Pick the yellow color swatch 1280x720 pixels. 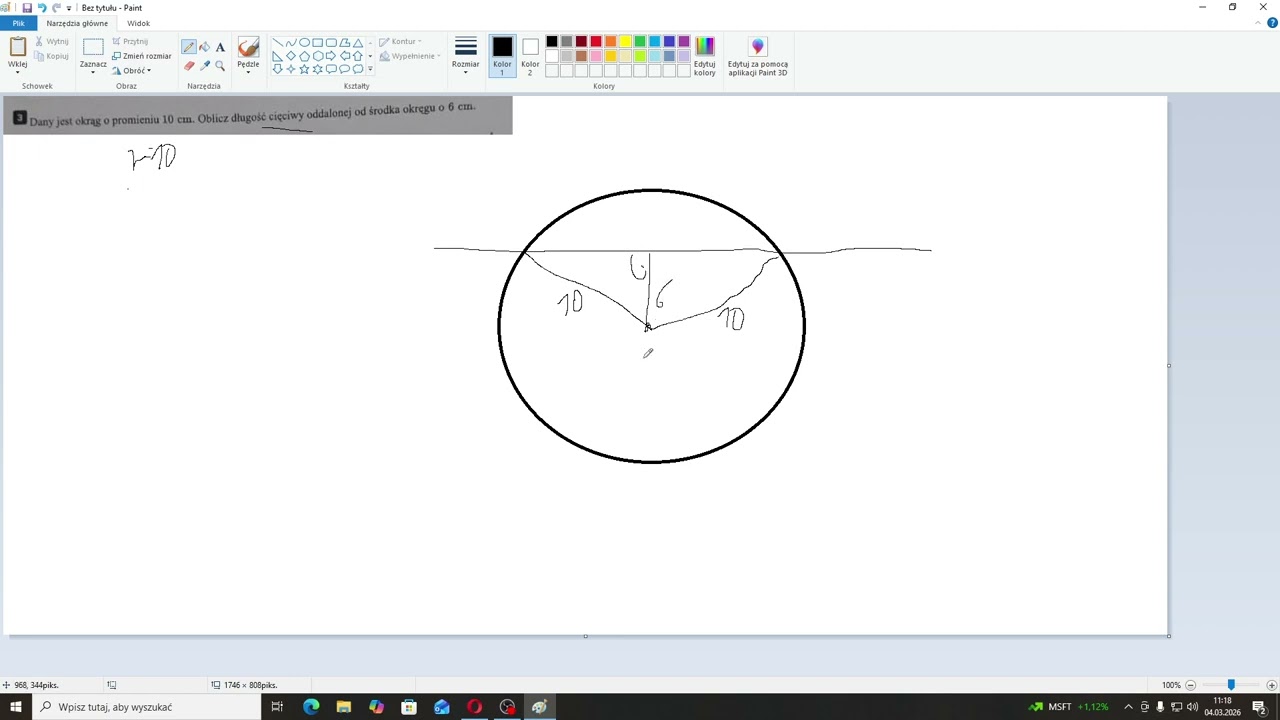click(625, 42)
